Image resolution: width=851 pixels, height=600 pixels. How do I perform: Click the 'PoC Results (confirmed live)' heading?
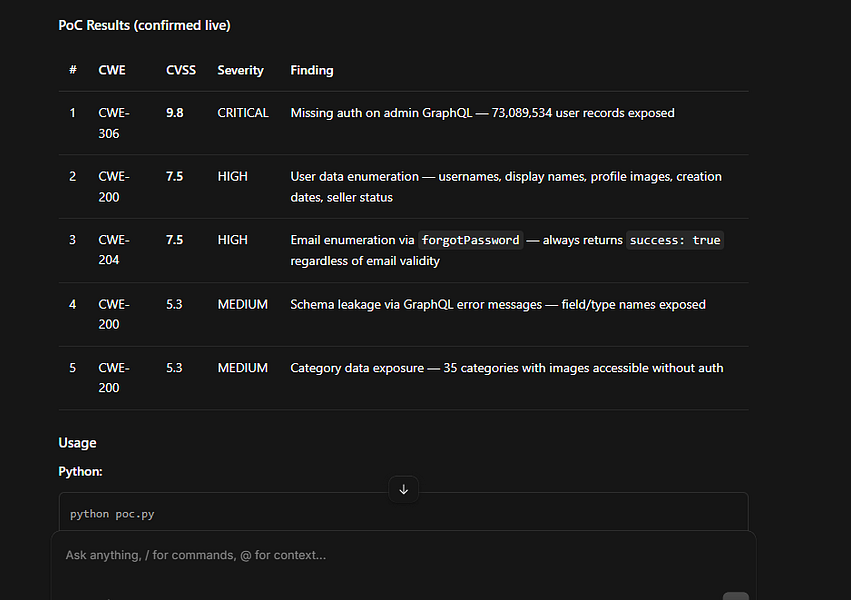coord(144,25)
